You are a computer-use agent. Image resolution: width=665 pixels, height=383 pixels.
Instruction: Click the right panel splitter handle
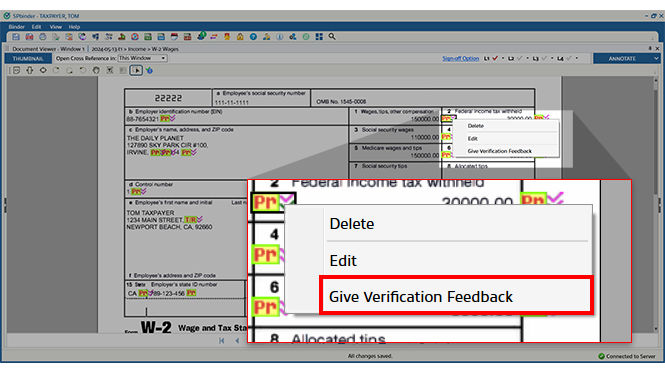pyautogui.click(x=660, y=205)
